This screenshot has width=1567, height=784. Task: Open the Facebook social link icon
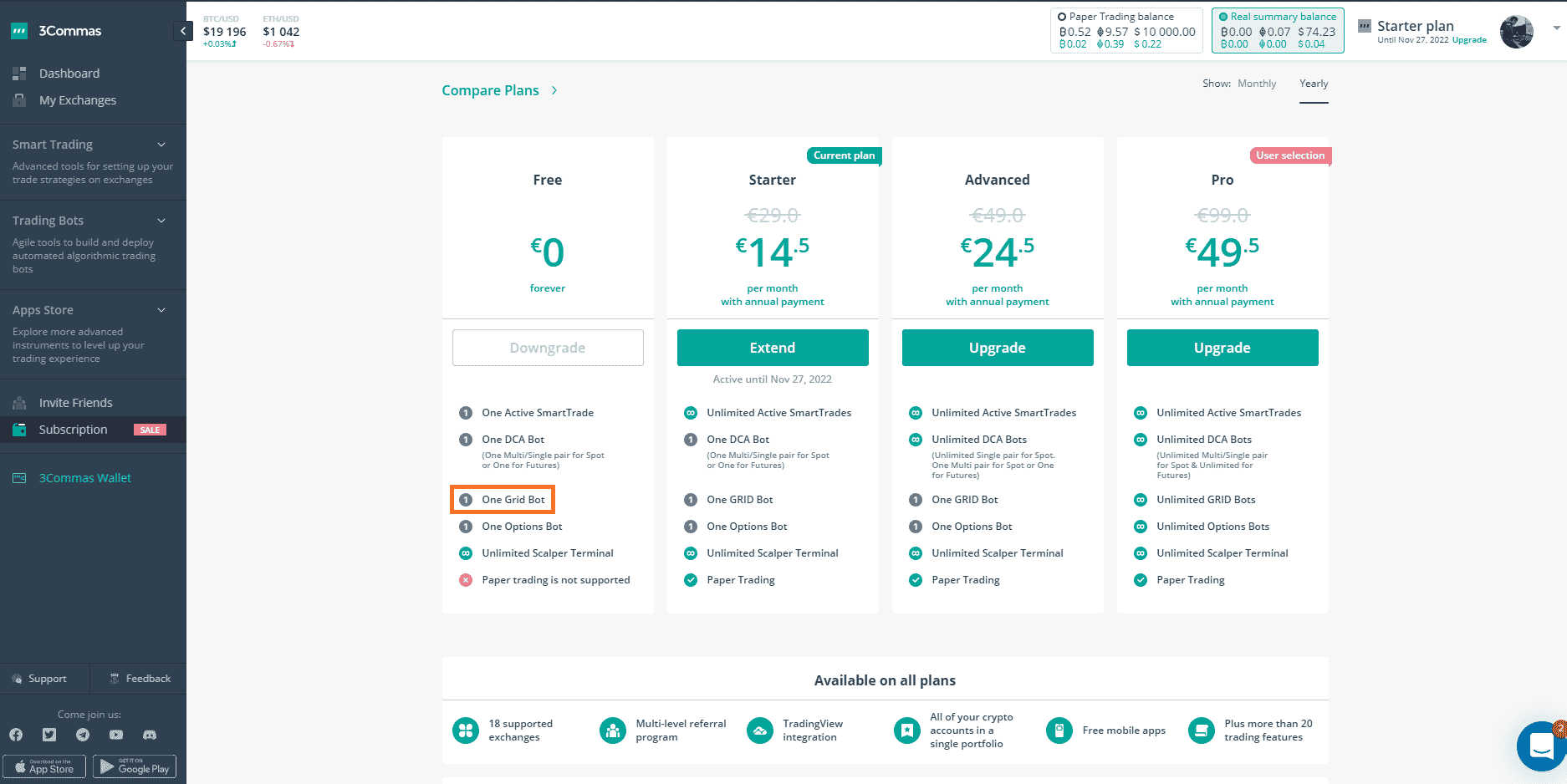[x=16, y=735]
